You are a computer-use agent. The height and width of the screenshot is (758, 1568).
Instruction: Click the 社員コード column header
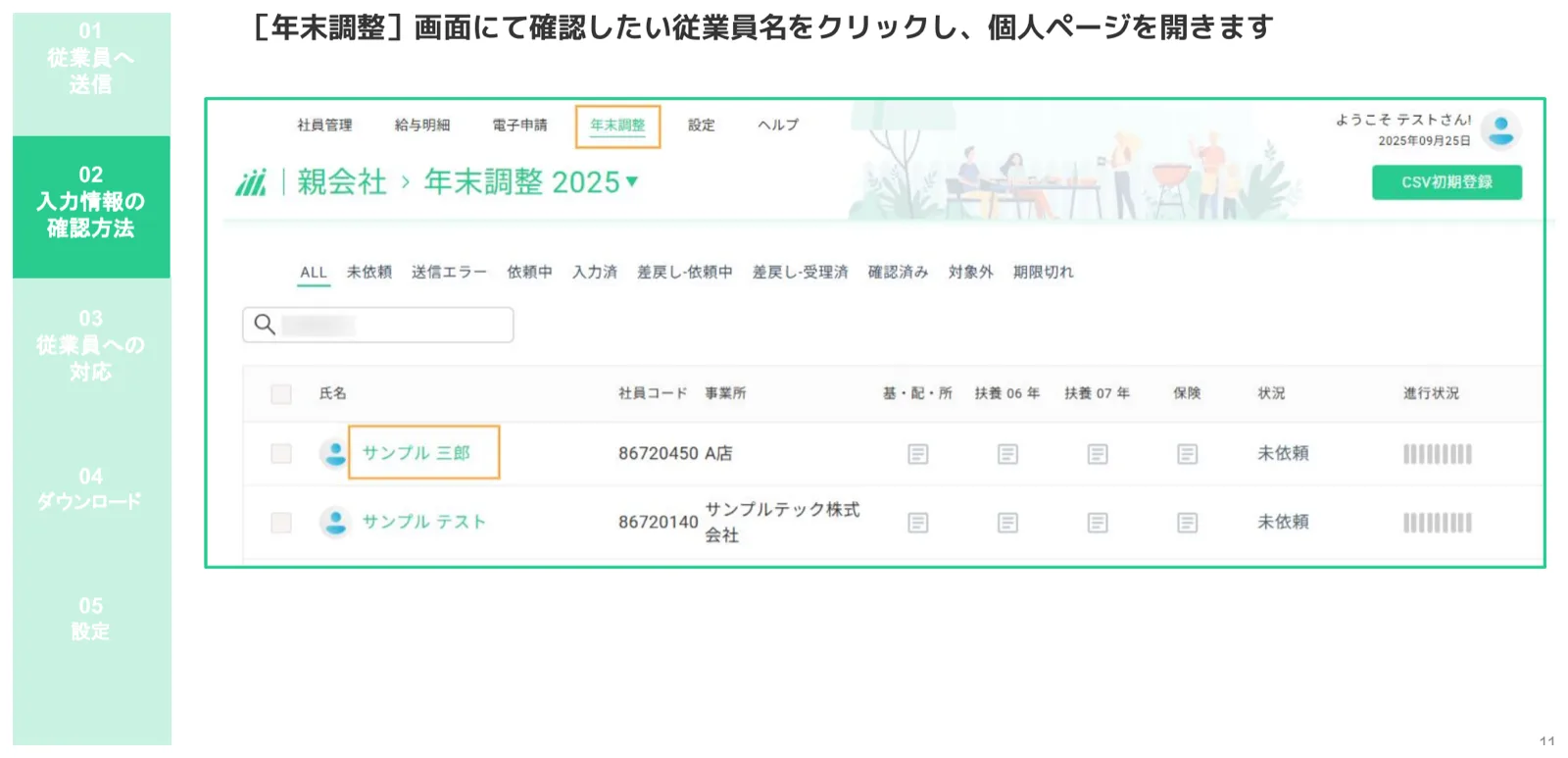(653, 393)
